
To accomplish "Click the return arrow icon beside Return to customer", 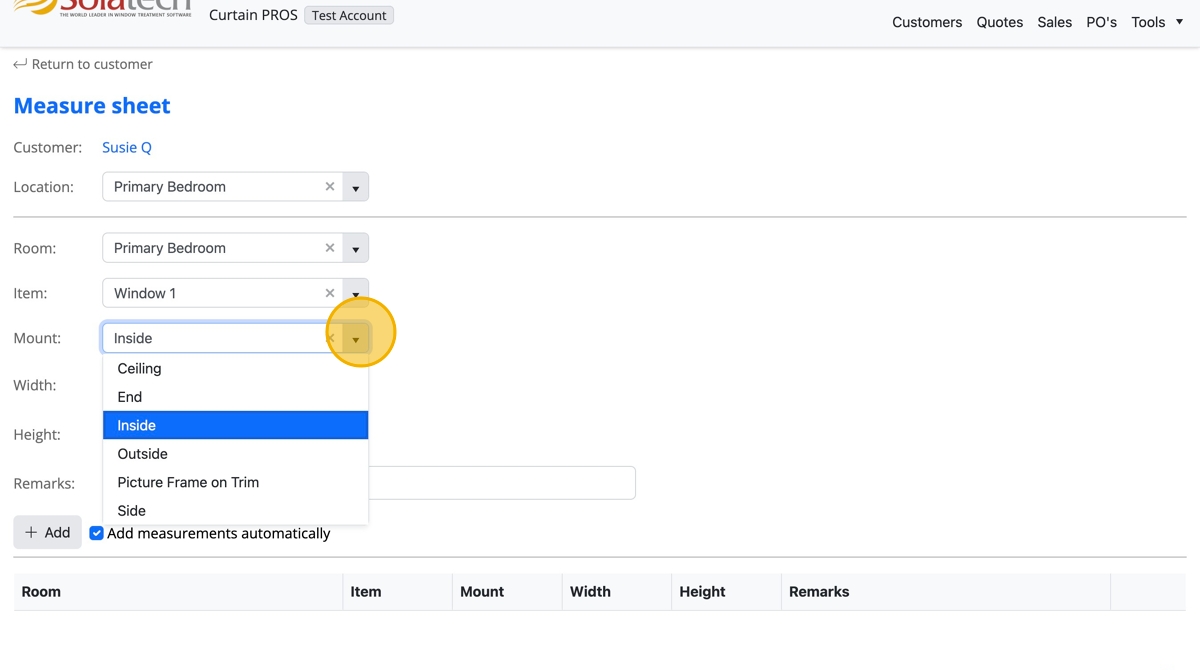I will coord(20,64).
